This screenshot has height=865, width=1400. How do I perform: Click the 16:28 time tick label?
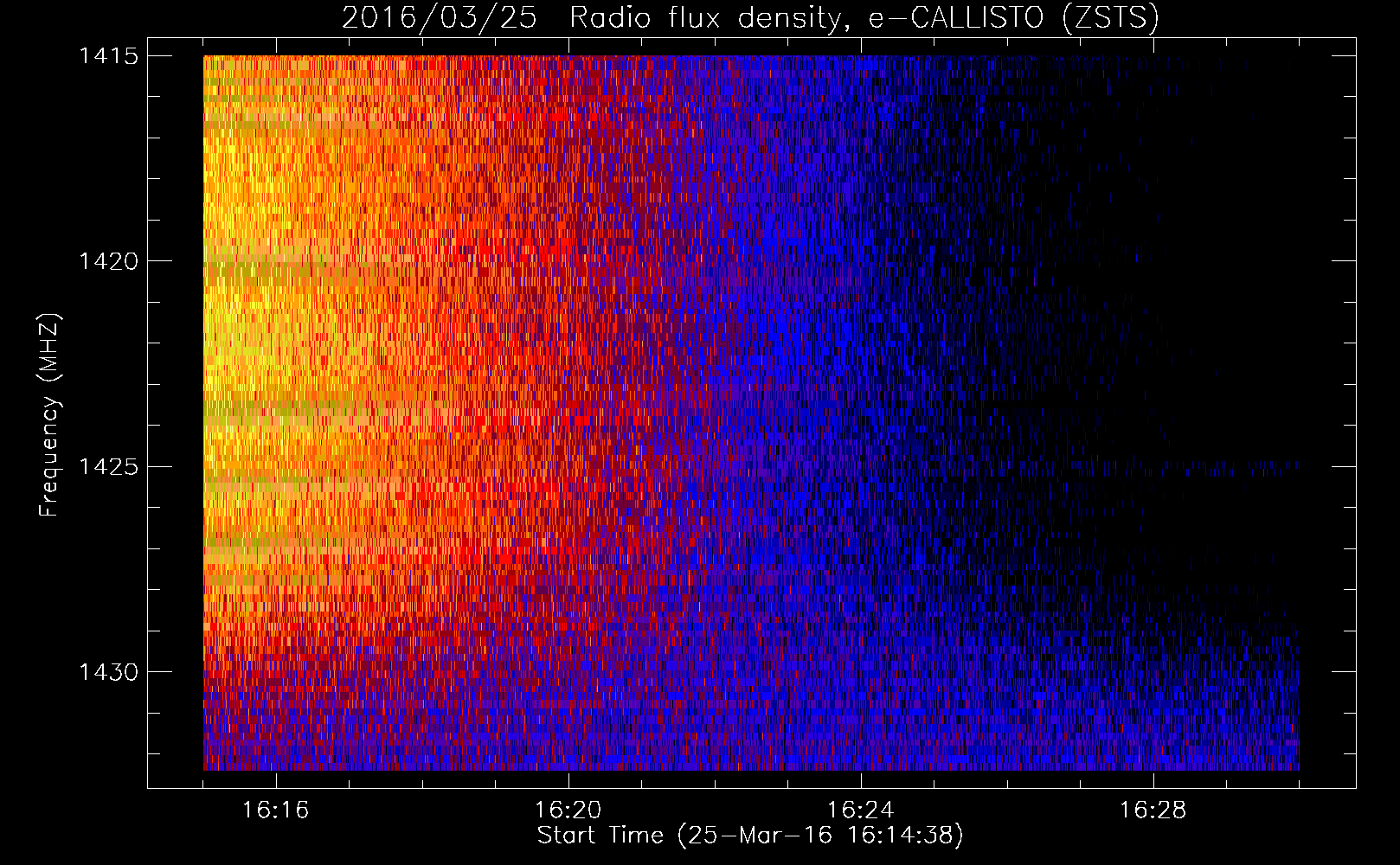tap(1153, 811)
